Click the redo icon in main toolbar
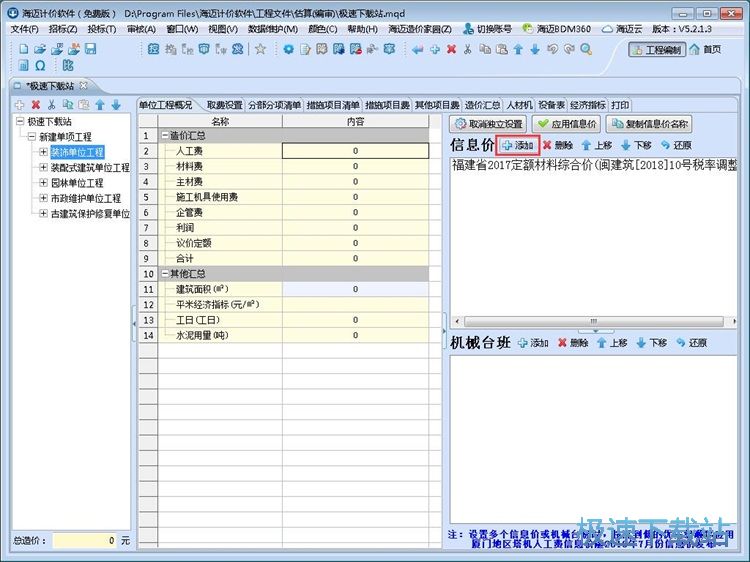This screenshot has height=562, width=750. (x=569, y=49)
